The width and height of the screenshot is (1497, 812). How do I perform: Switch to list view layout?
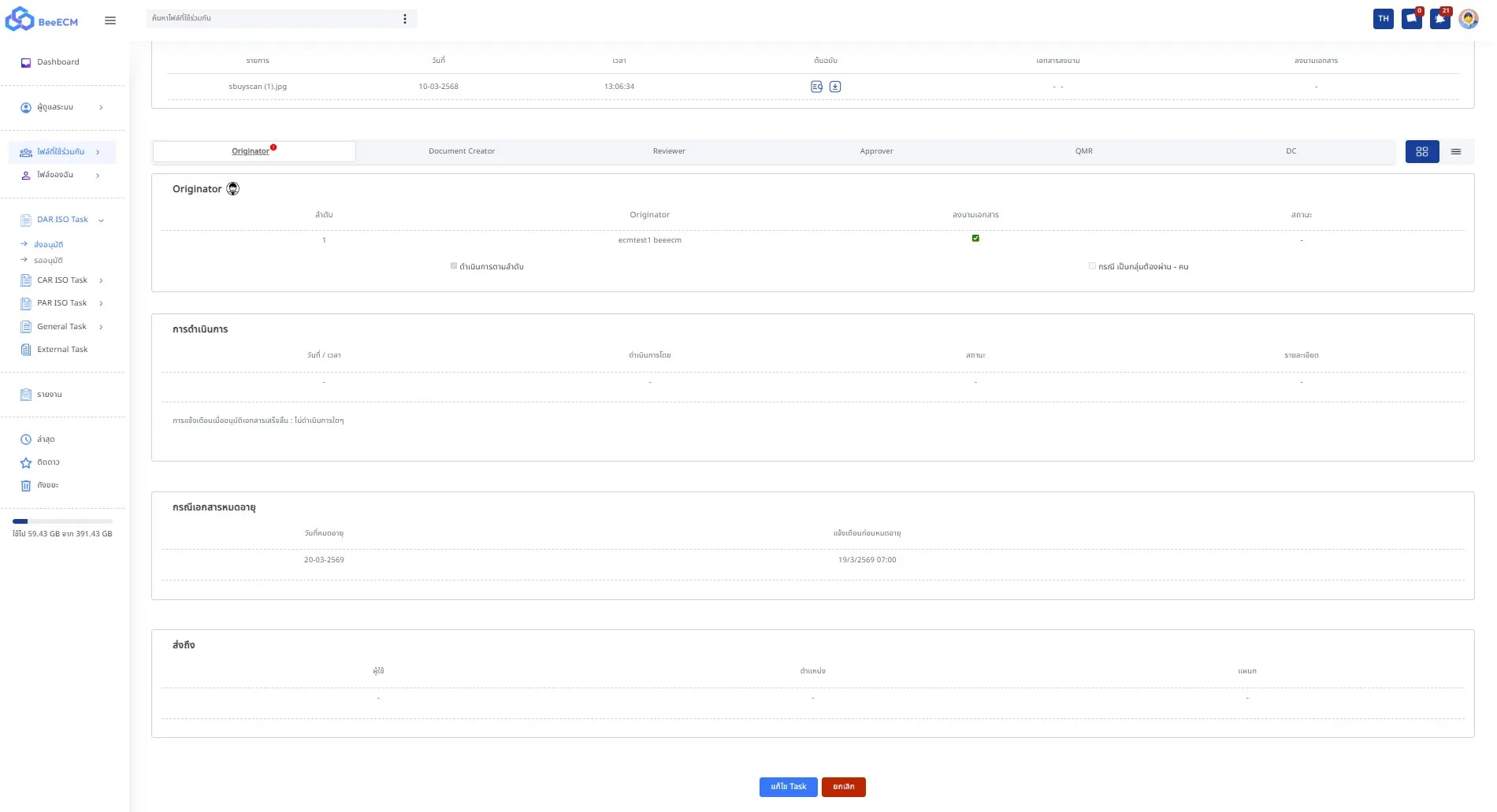(1456, 152)
